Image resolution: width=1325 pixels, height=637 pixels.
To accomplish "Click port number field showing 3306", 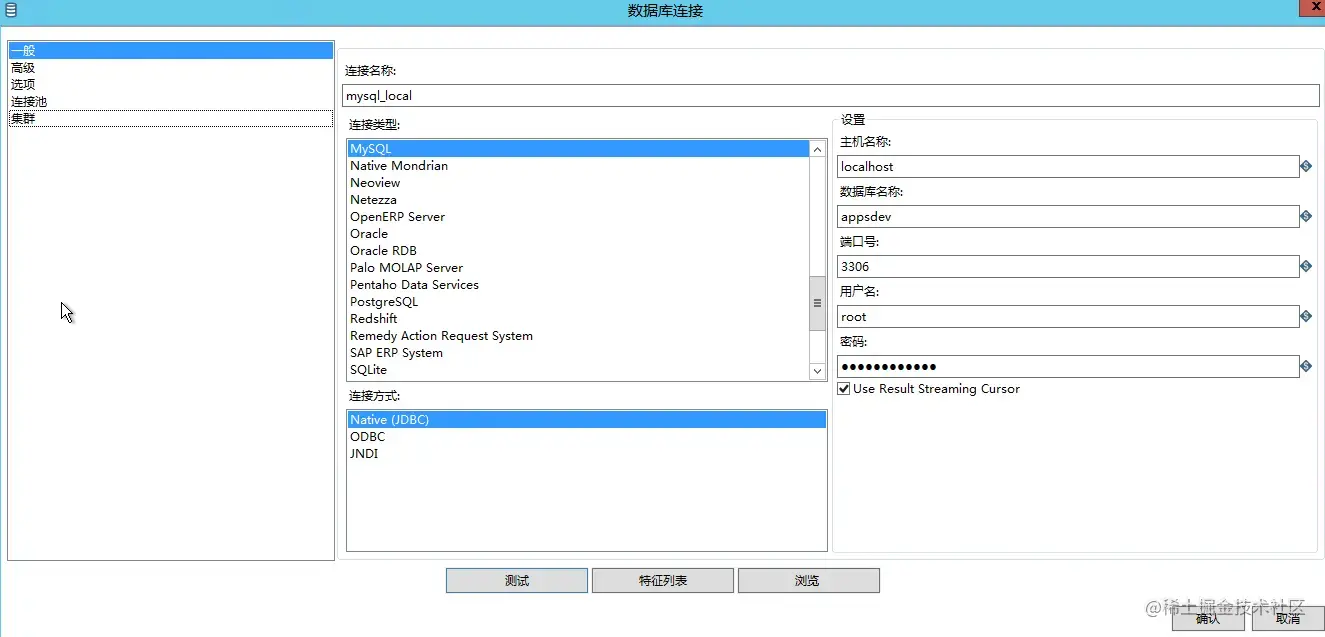I will (1068, 266).
